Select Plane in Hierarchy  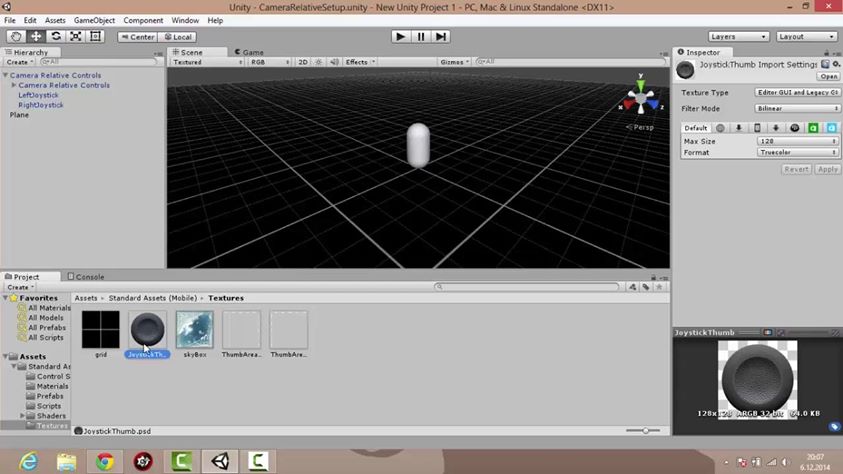[x=19, y=115]
